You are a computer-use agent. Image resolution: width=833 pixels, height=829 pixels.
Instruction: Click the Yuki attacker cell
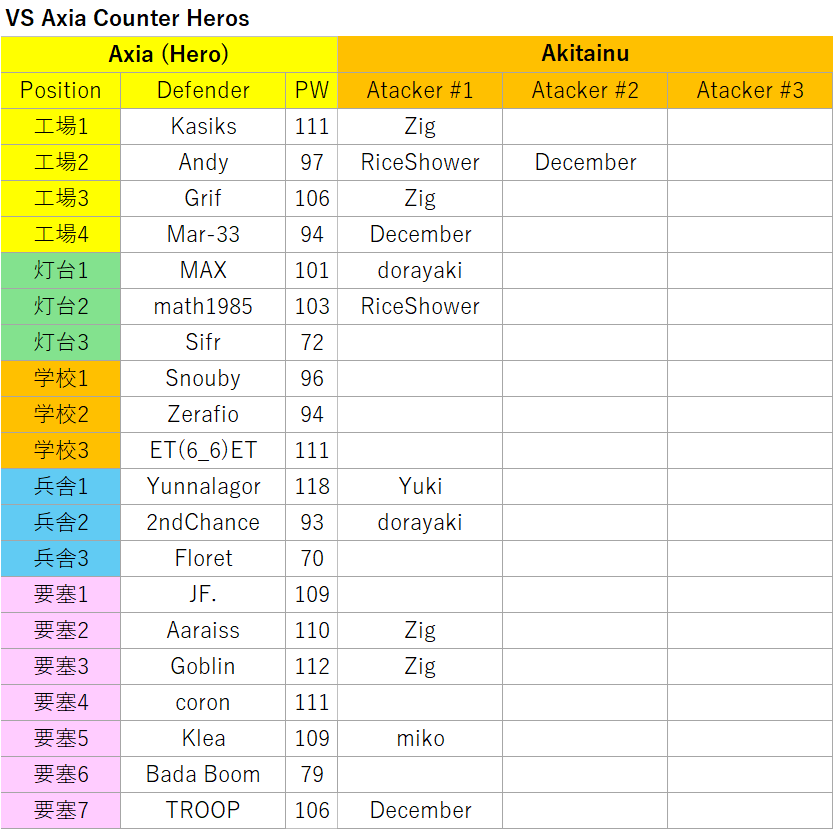(420, 486)
